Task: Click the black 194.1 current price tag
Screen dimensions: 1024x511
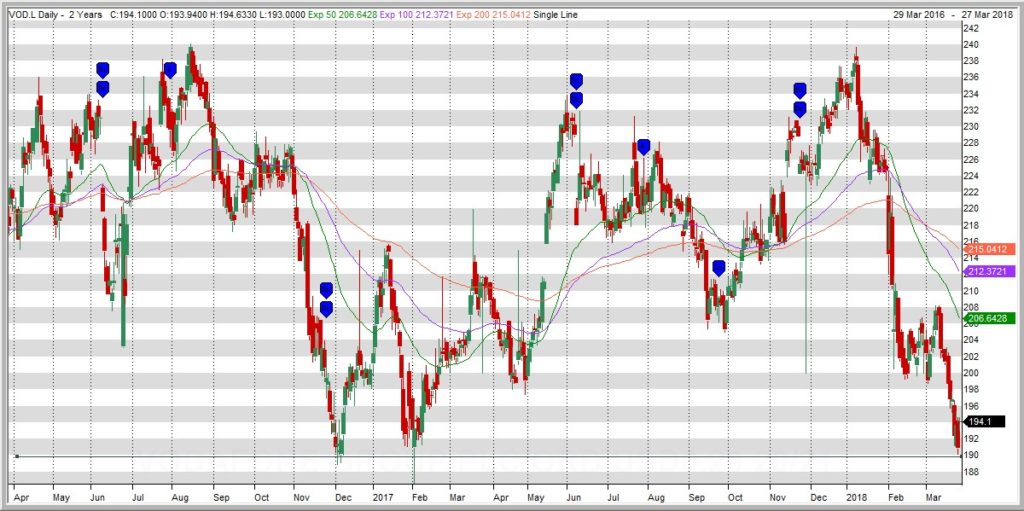Action: click(978, 423)
